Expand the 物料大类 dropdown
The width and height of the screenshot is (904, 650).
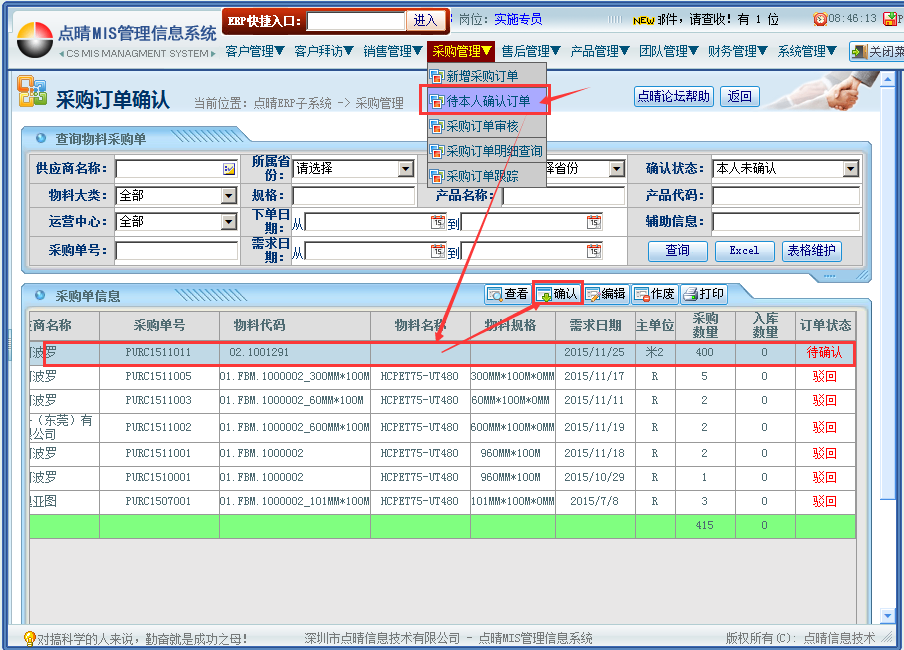point(229,196)
